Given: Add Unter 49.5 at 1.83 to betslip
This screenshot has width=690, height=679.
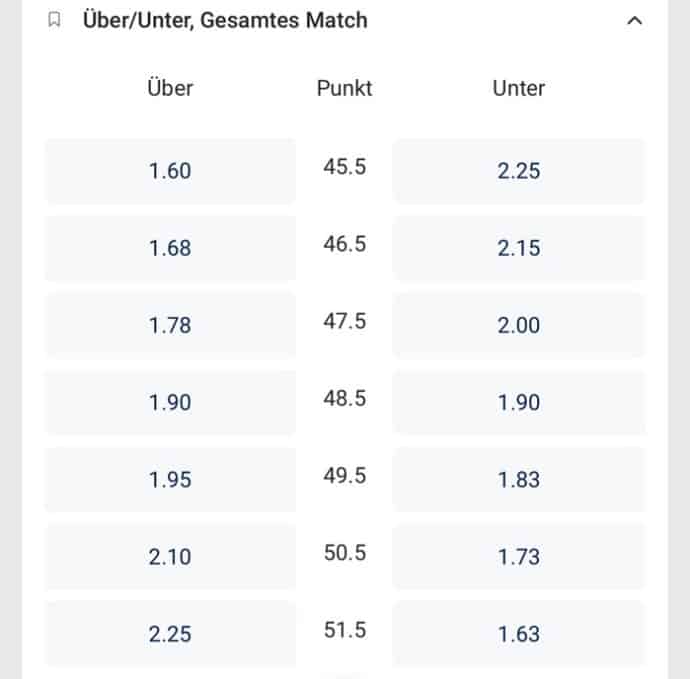Looking at the screenshot, I should click(x=518, y=480).
